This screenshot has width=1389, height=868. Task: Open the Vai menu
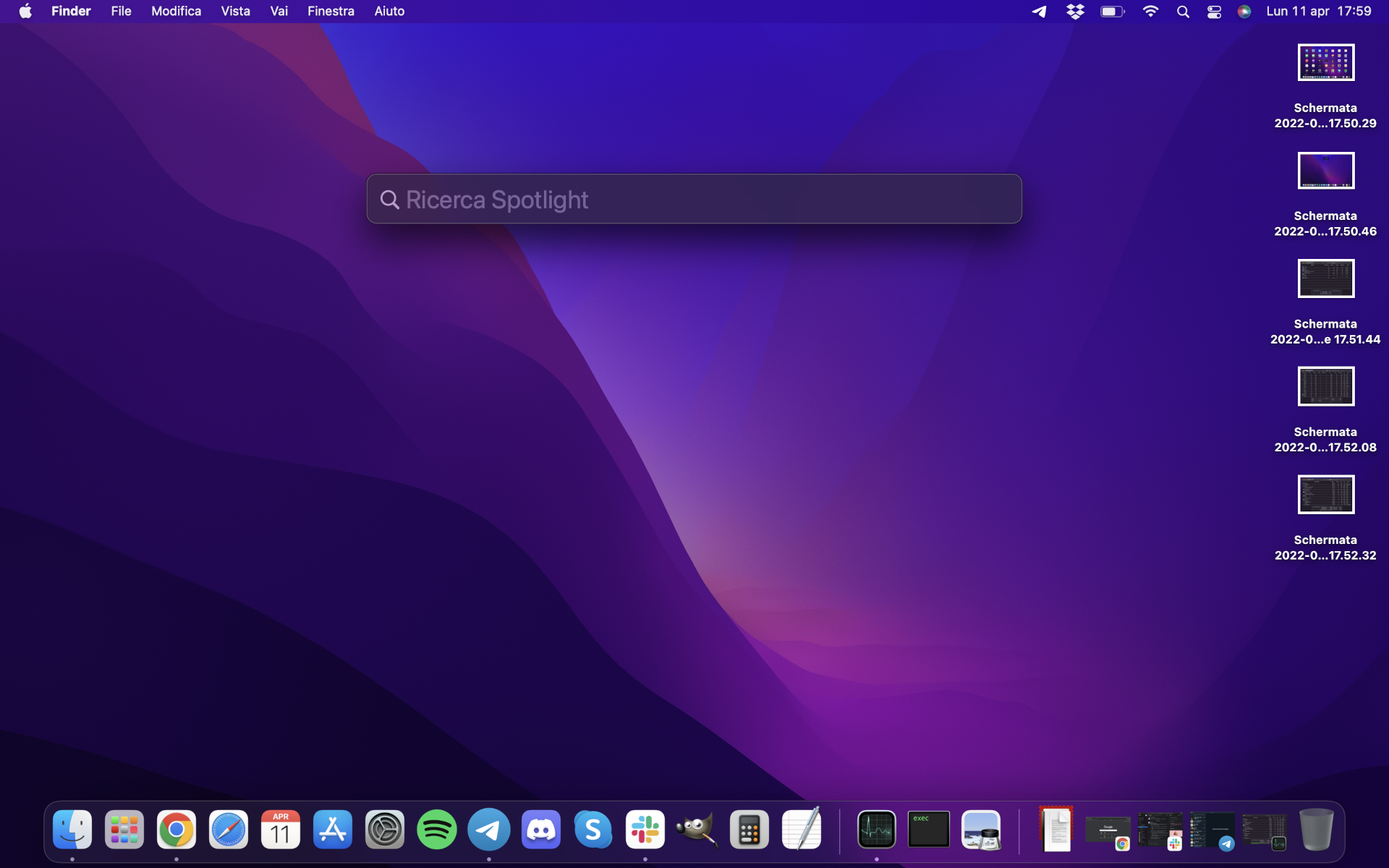pyautogui.click(x=279, y=11)
